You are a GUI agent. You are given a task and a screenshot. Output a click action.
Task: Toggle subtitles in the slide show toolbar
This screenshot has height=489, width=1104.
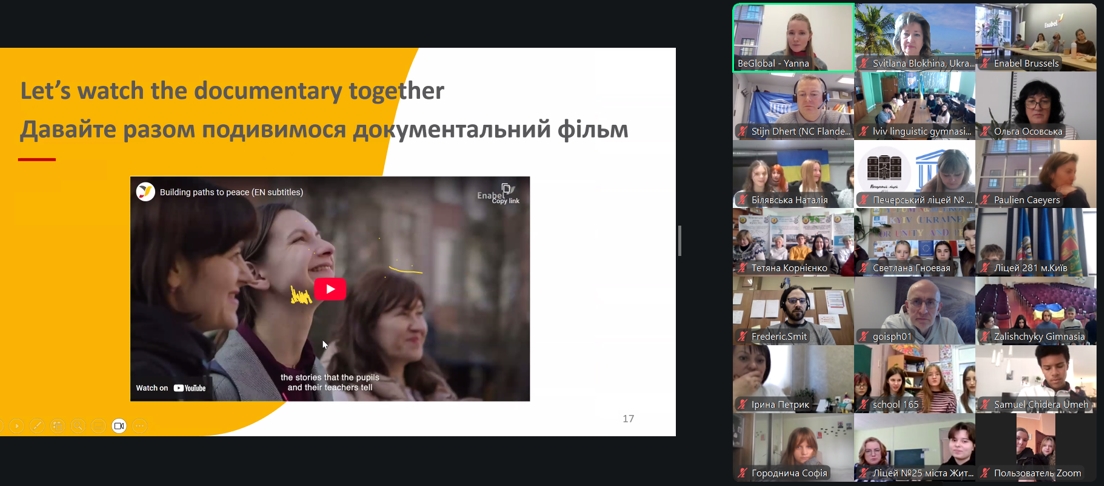tap(98, 426)
